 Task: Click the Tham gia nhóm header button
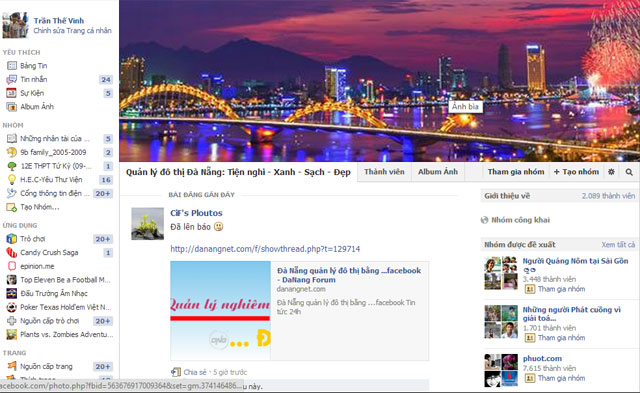tap(516, 172)
